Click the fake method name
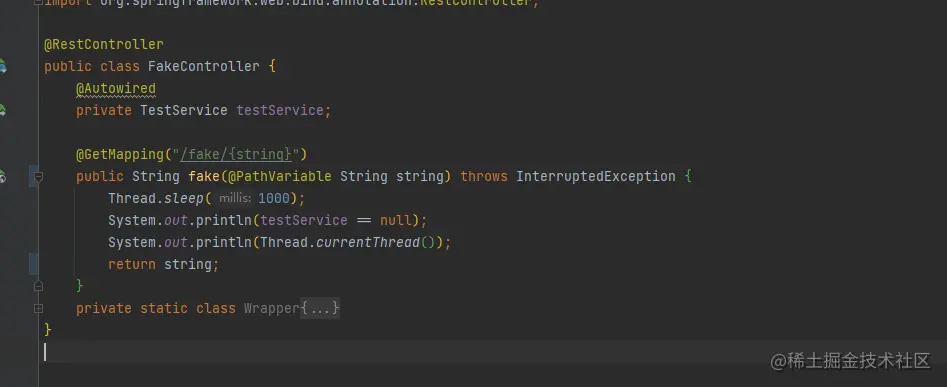 tap(204, 176)
